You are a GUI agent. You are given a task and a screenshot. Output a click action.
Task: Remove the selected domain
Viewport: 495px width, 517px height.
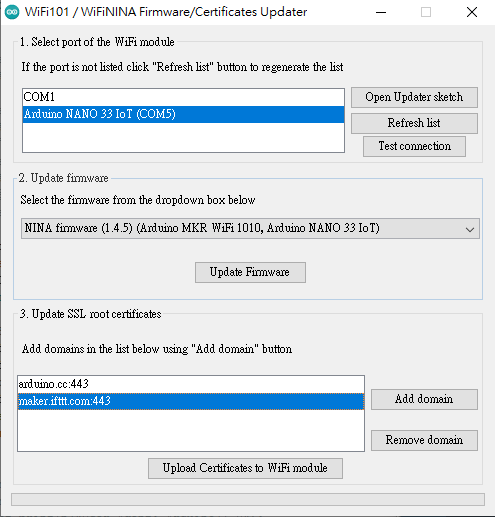(424, 440)
